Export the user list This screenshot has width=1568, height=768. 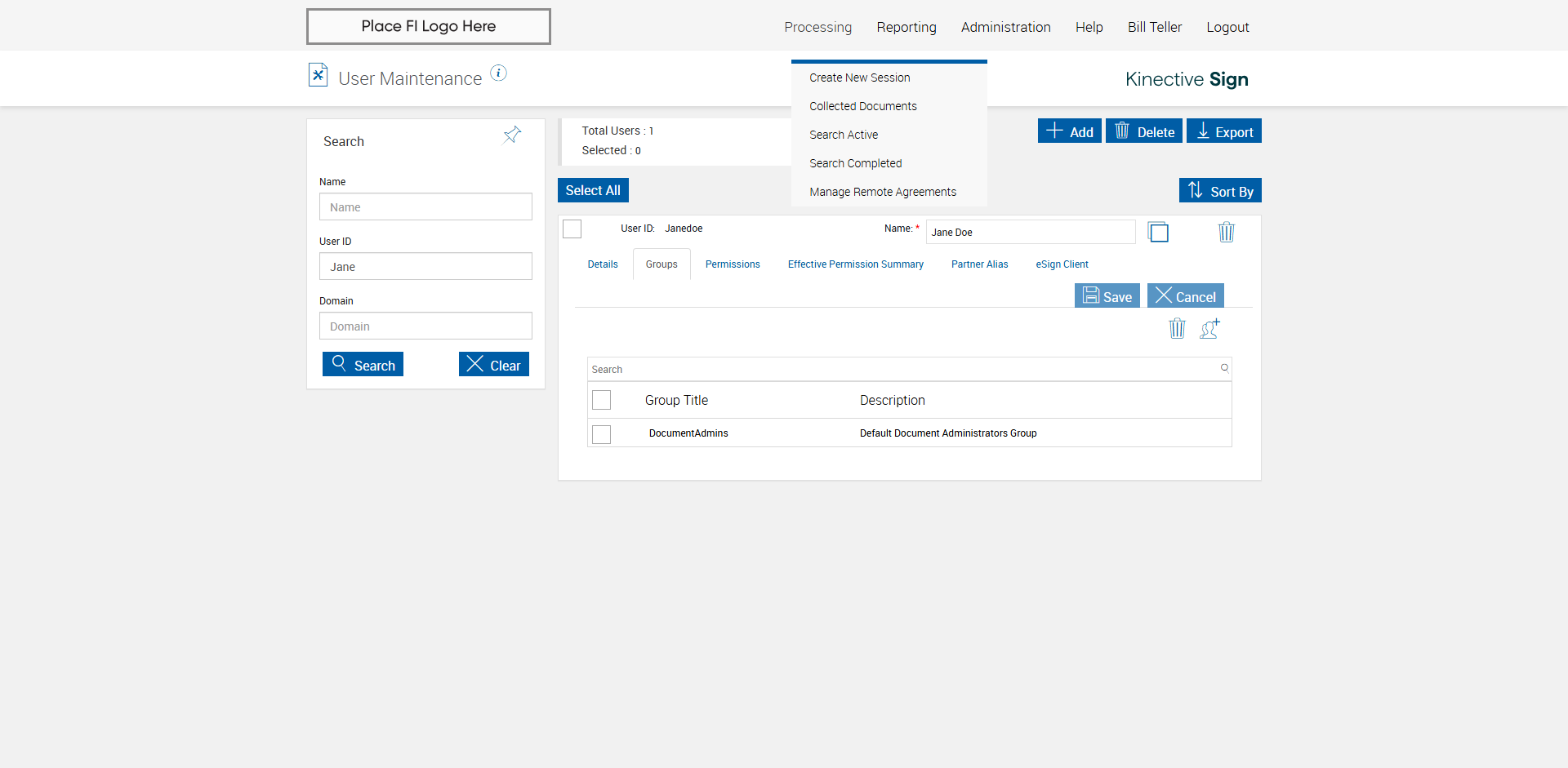point(1224,131)
